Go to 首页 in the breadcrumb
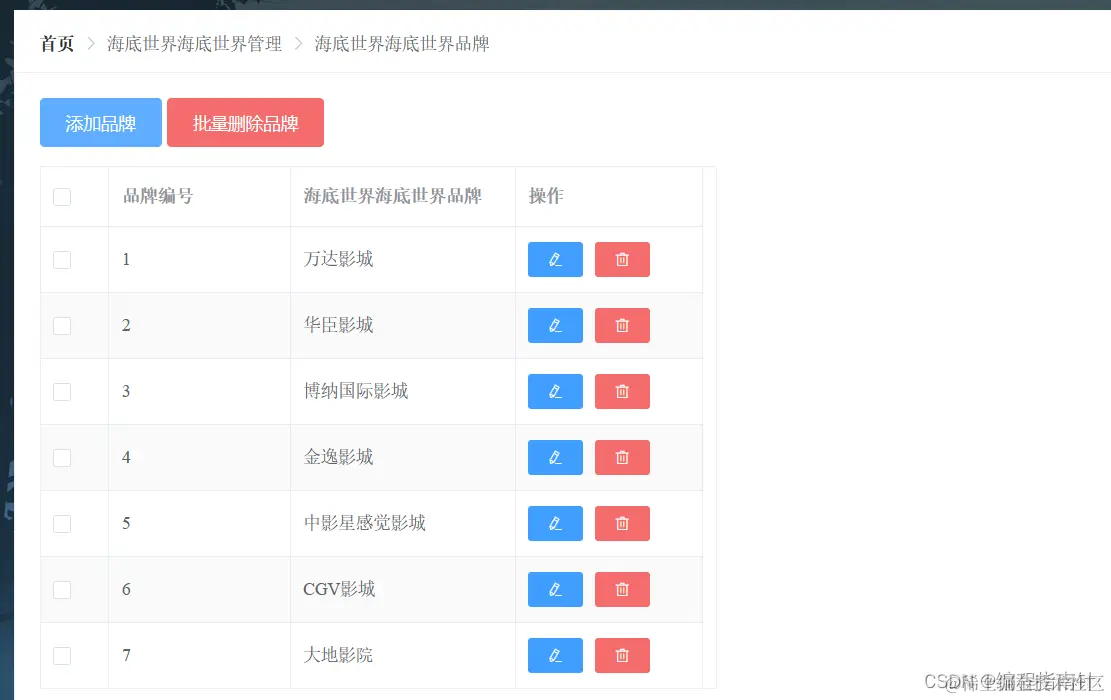This screenshot has width=1111, height=700. [57, 44]
